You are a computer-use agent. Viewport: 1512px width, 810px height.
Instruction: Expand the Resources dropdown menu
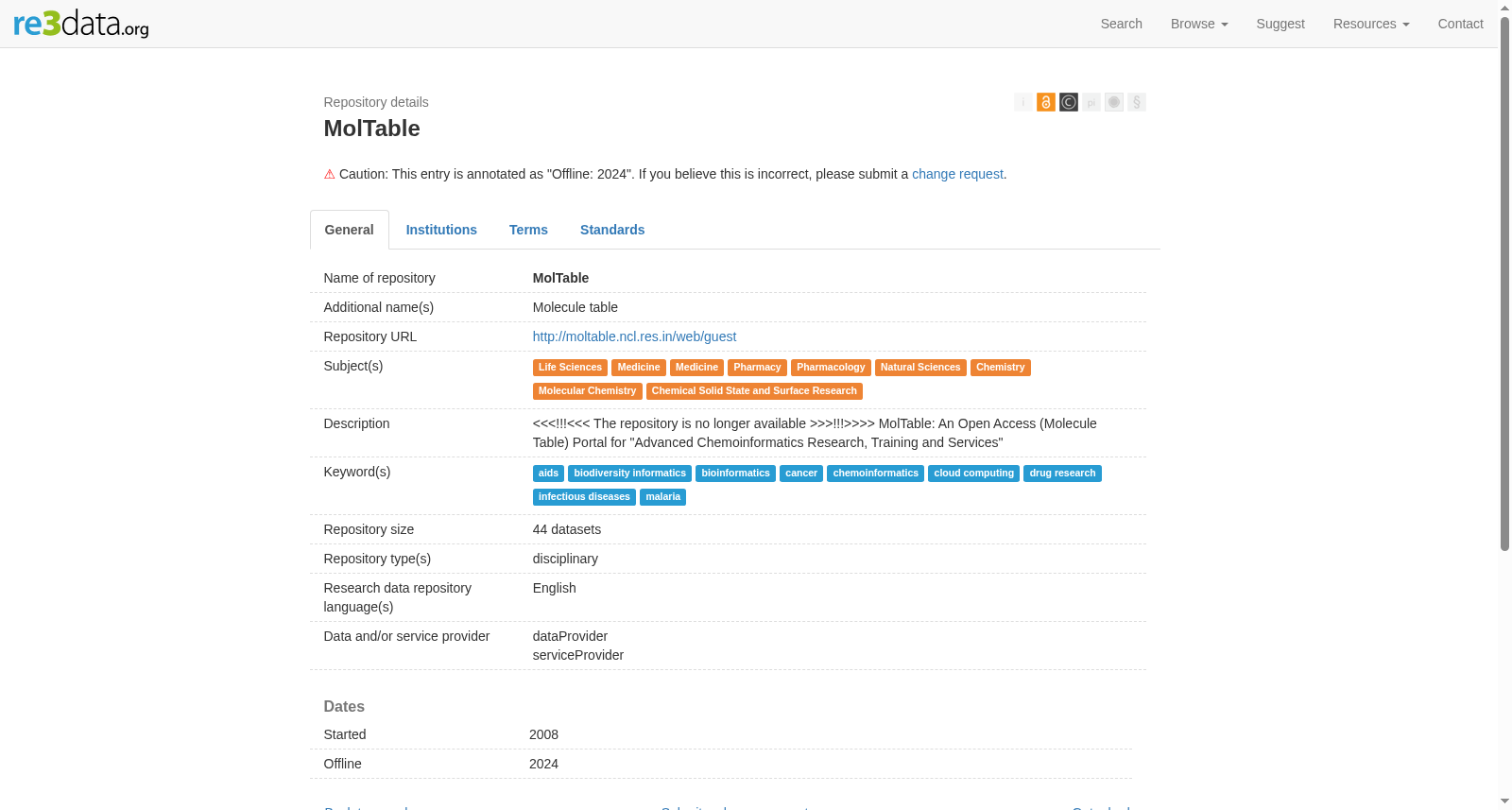click(1371, 24)
